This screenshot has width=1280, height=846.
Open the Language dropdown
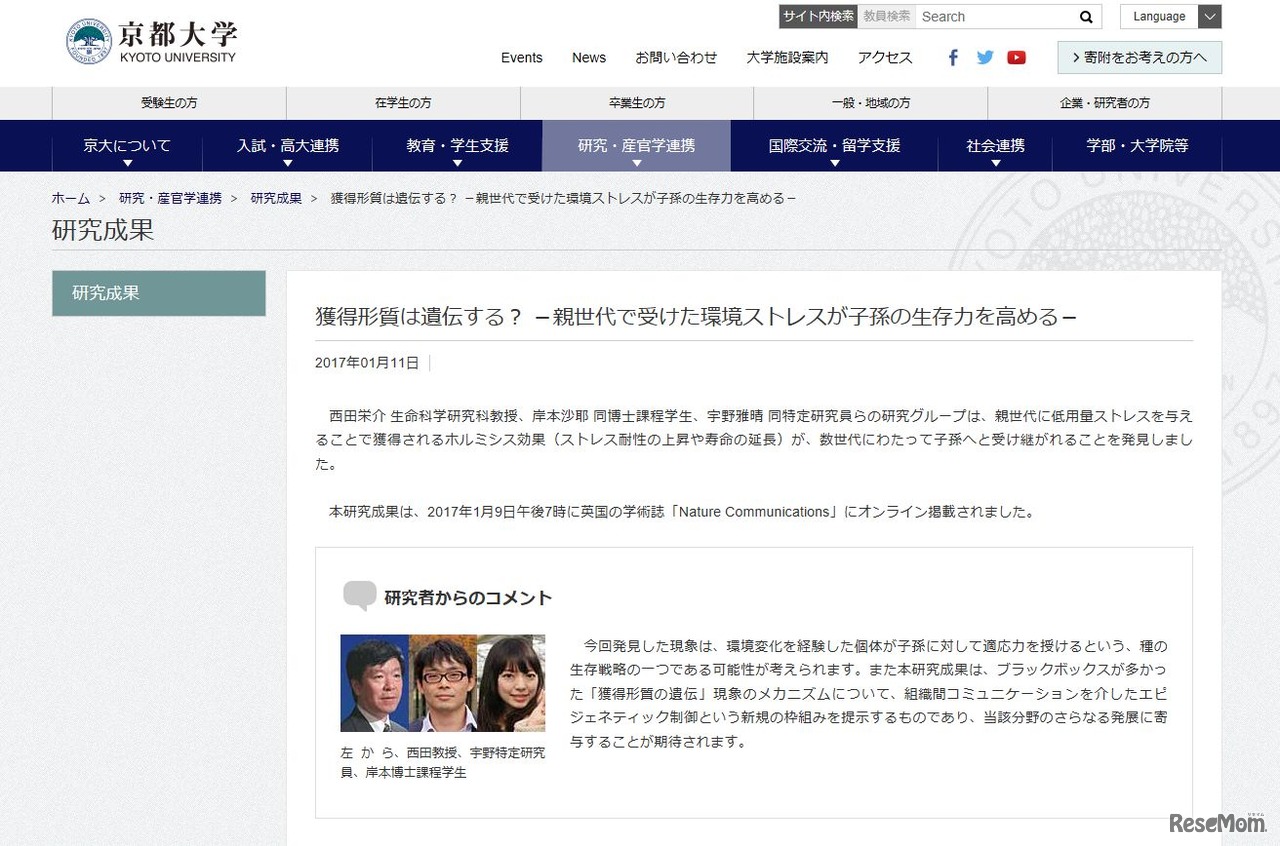coord(1170,16)
